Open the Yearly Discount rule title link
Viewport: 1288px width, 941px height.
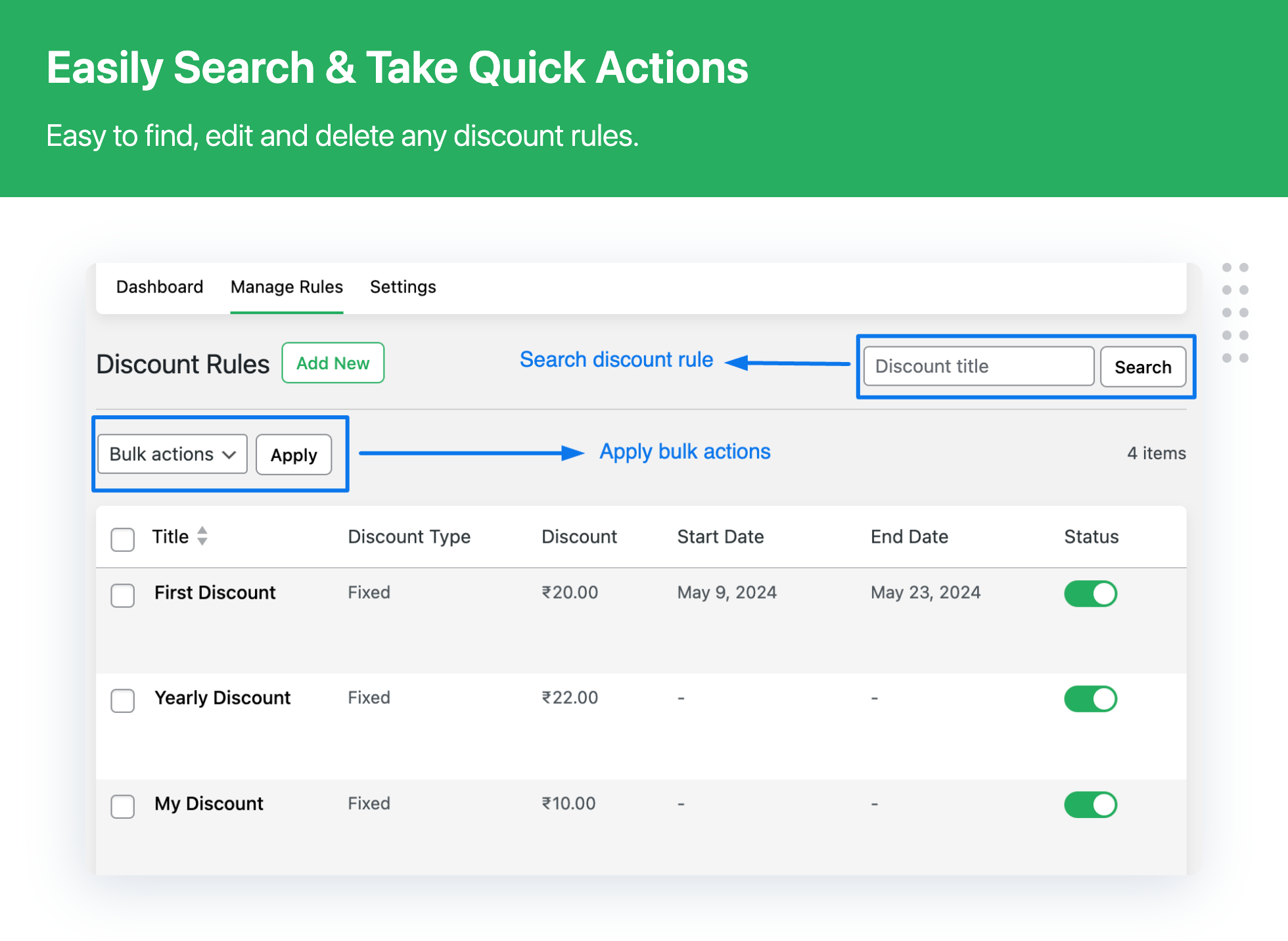pyautogui.click(x=222, y=698)
